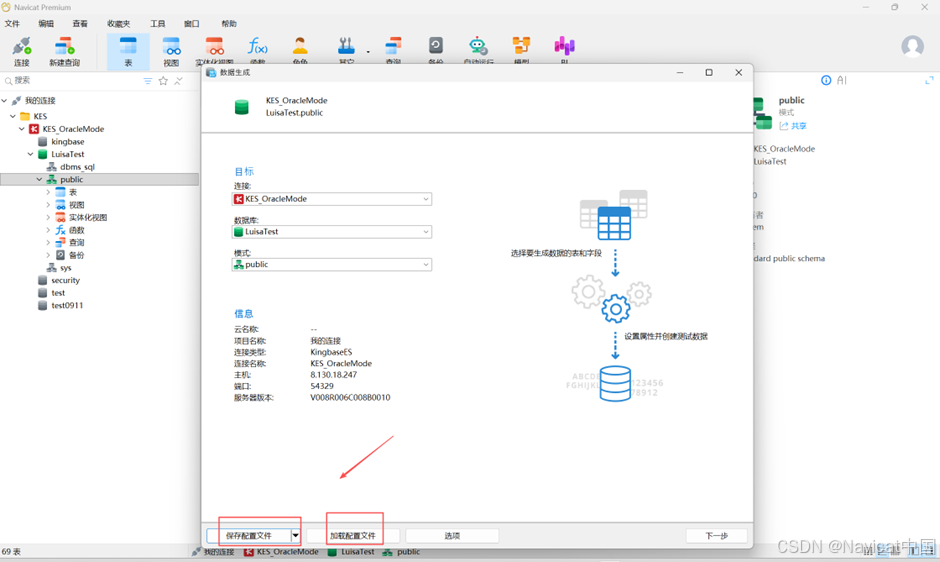940x562 pixels.
Task: Expand the 实体化视图 node
Action: [x=49, y=217]
